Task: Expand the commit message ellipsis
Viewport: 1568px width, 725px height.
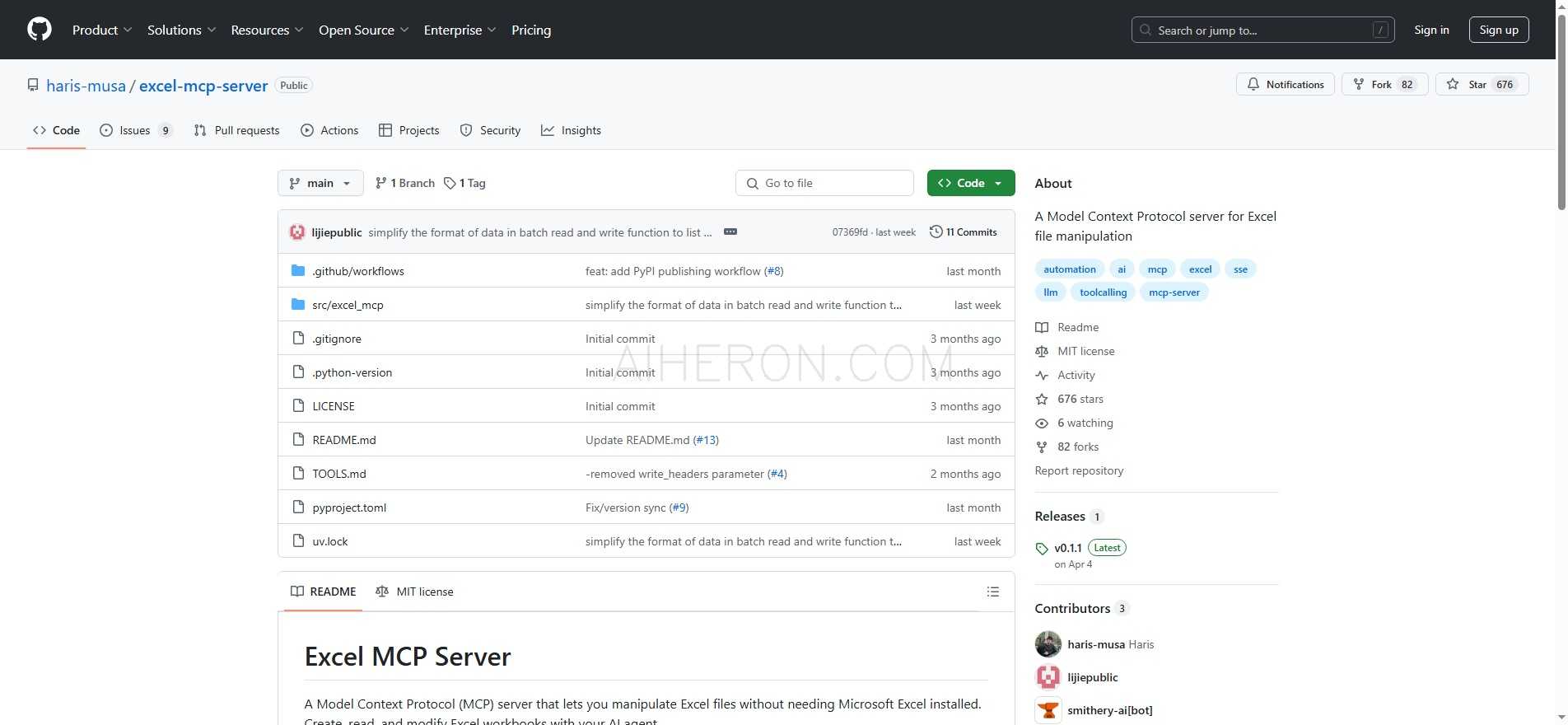Action: pyautogui.click(x=730, y=232)
